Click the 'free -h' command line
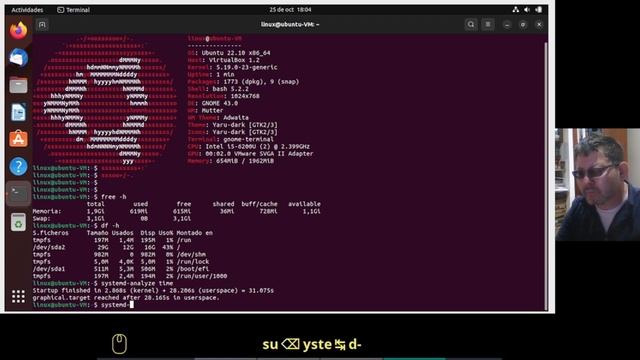Screen dimensions: 640x360 point(80,197)
